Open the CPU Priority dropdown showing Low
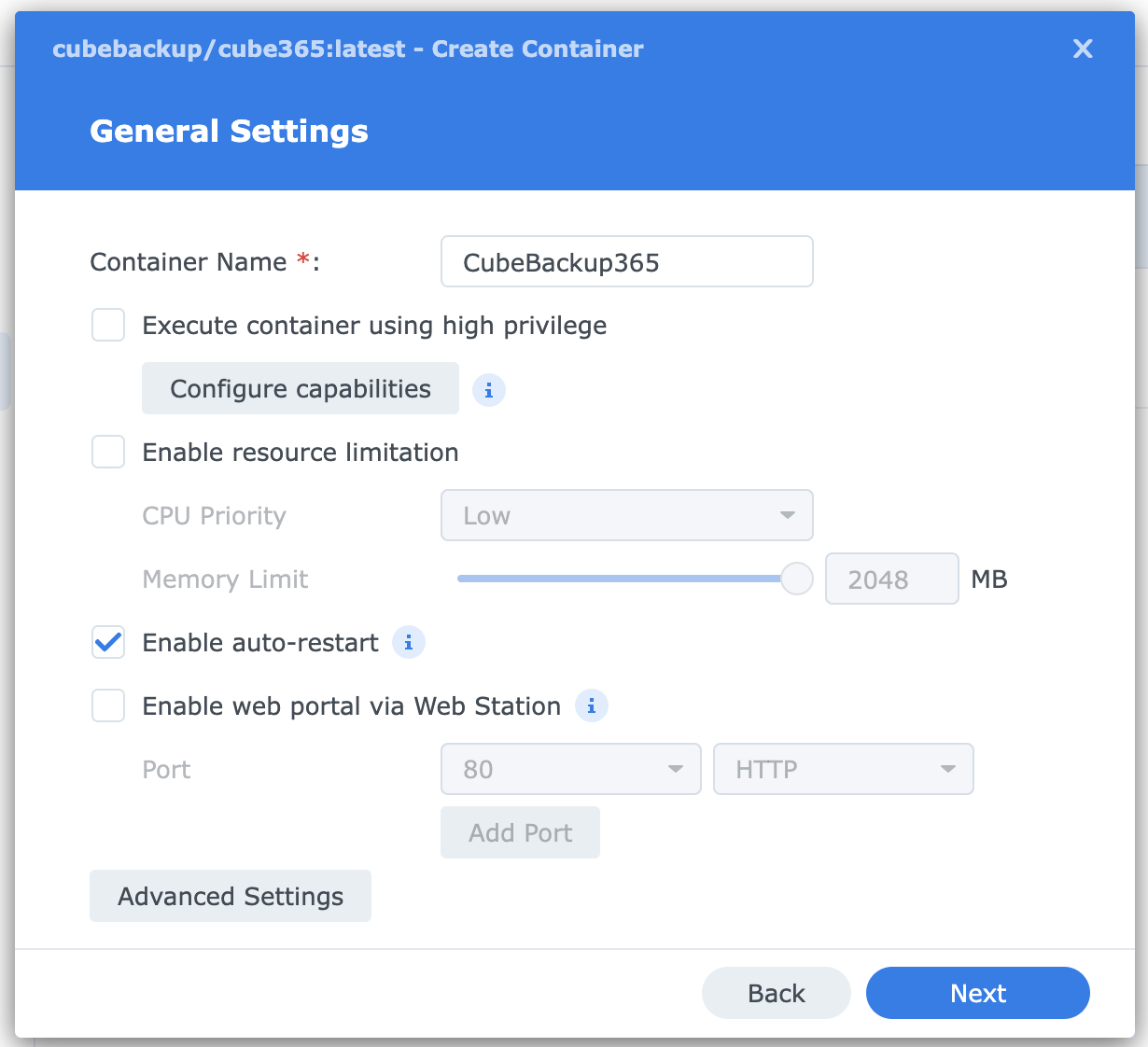Screen dimensions: 1148x1047 coord(627,515)
